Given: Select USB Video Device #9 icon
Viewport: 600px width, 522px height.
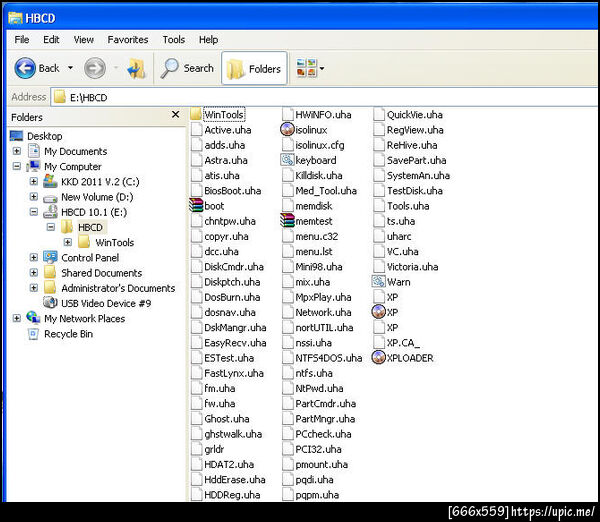Looking at the screenshot, I should [x=50, y=302].
